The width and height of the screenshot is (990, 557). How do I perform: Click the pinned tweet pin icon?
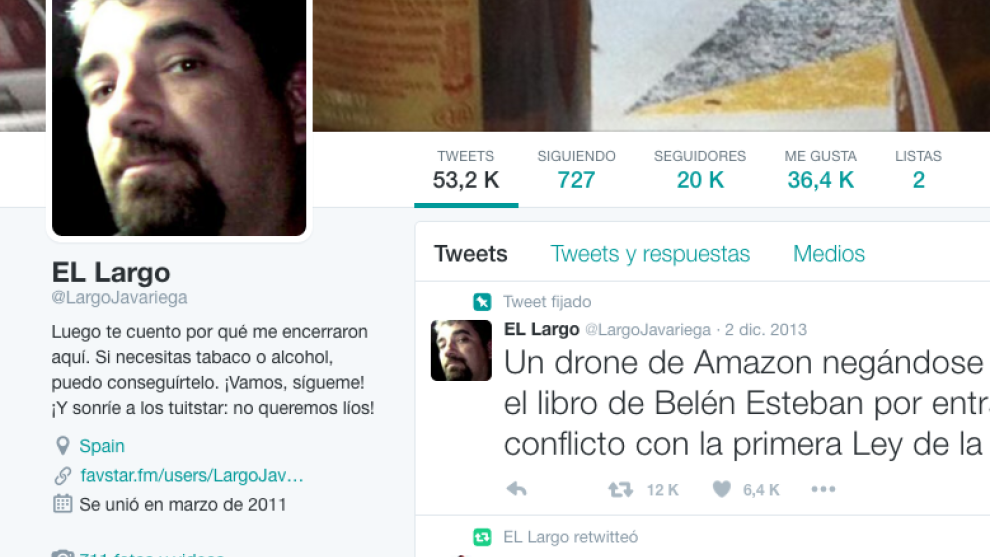(x=482, y=302)
